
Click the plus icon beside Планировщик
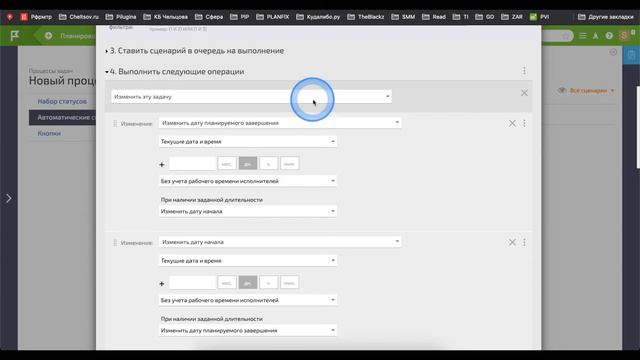(x=48, y=36)
